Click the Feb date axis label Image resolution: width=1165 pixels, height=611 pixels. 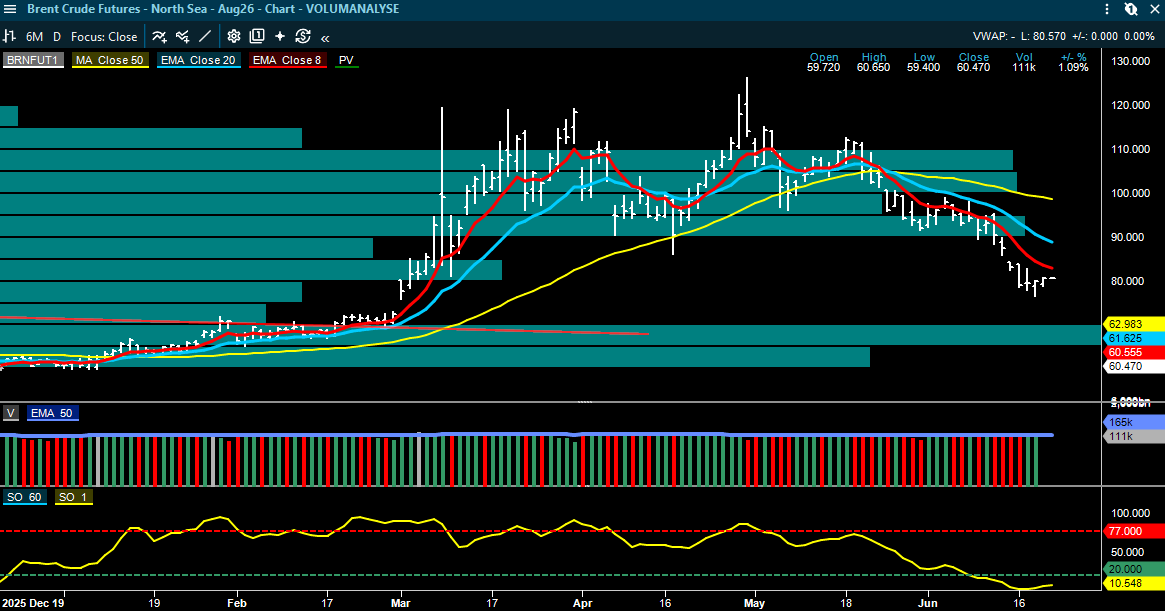[236, 603]
